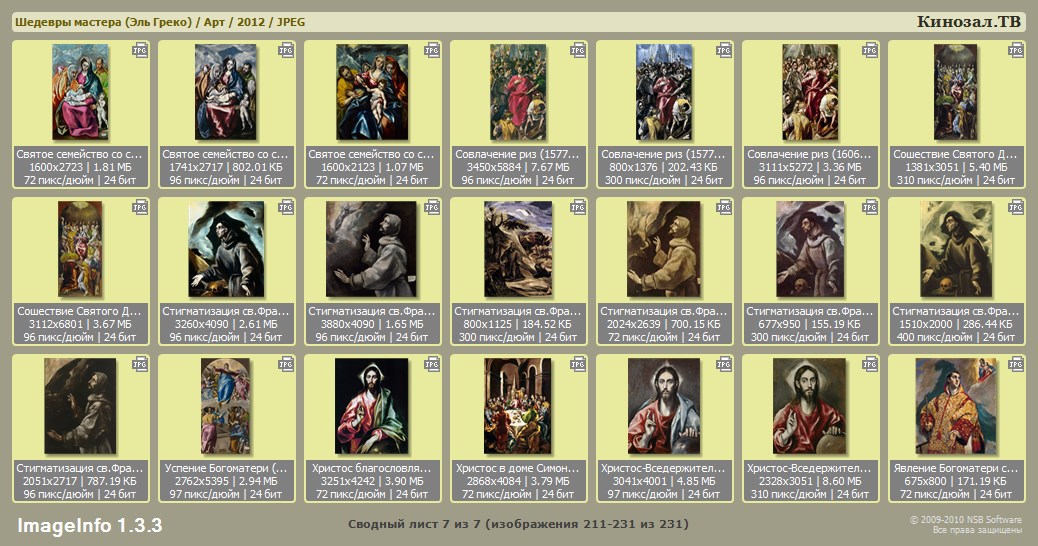This screenshot has height=546, width=1038.
Task: Select the Христос-Вседержитель thumbnail sized 2328x3051
Action: click(x=810, y=405)
